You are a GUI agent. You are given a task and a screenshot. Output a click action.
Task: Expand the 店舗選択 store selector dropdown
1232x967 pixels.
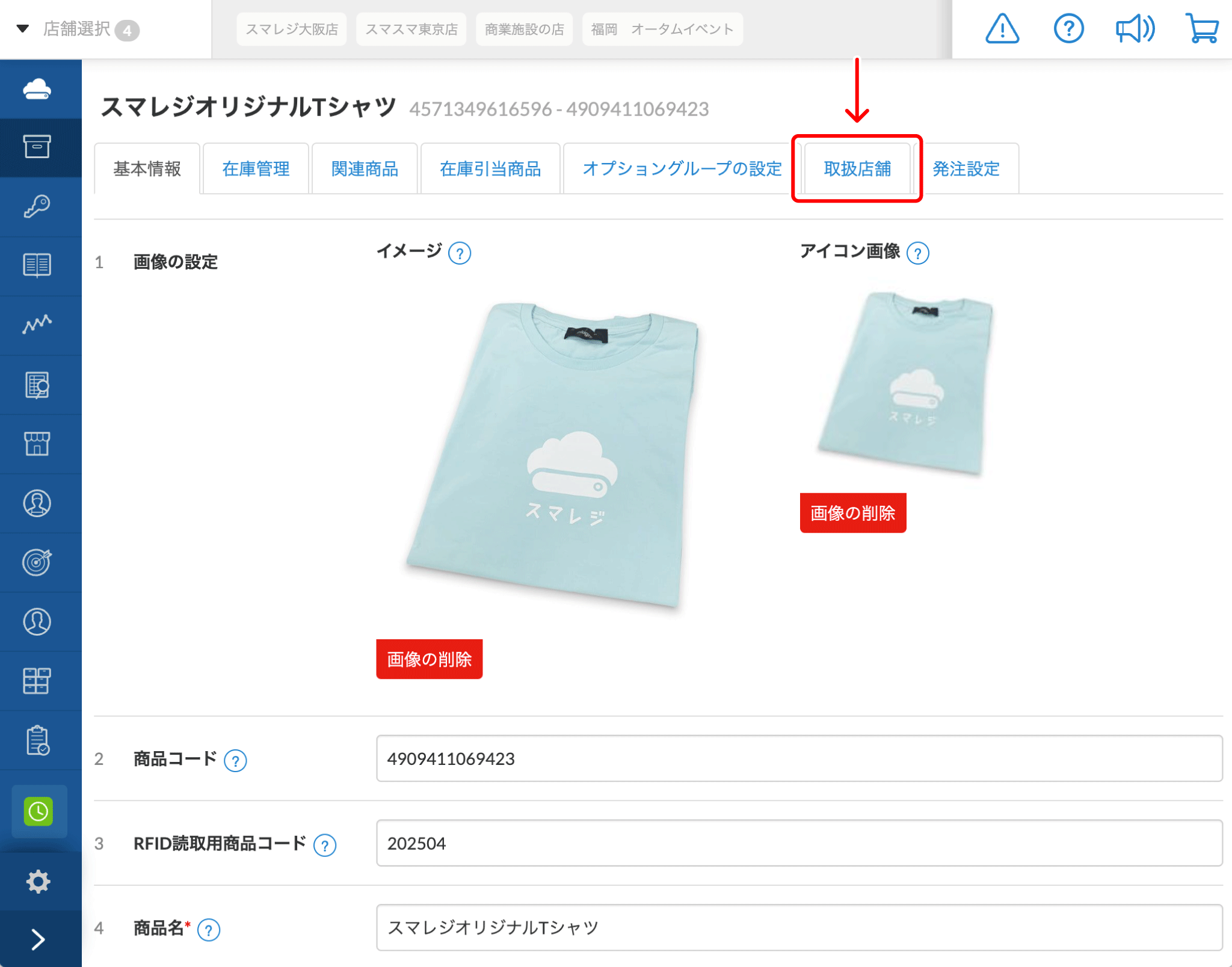(x=78, y=29)
